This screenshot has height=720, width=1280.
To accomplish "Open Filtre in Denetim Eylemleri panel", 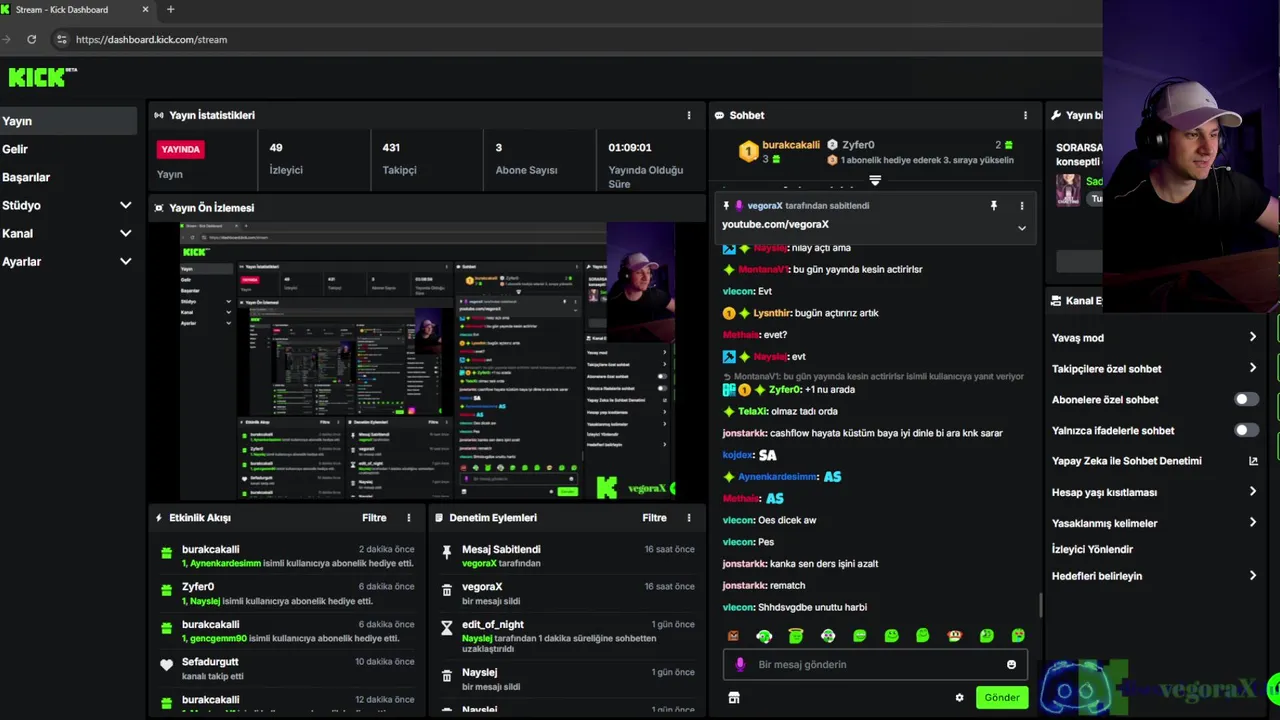I will pos(654,518).
